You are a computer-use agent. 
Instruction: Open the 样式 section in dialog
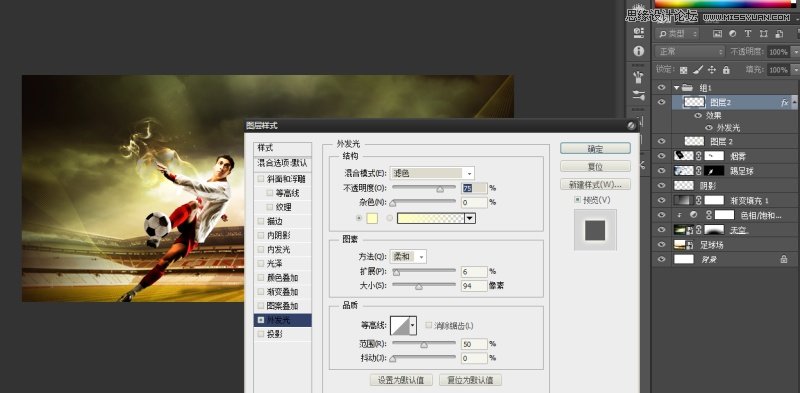(282, 148)
